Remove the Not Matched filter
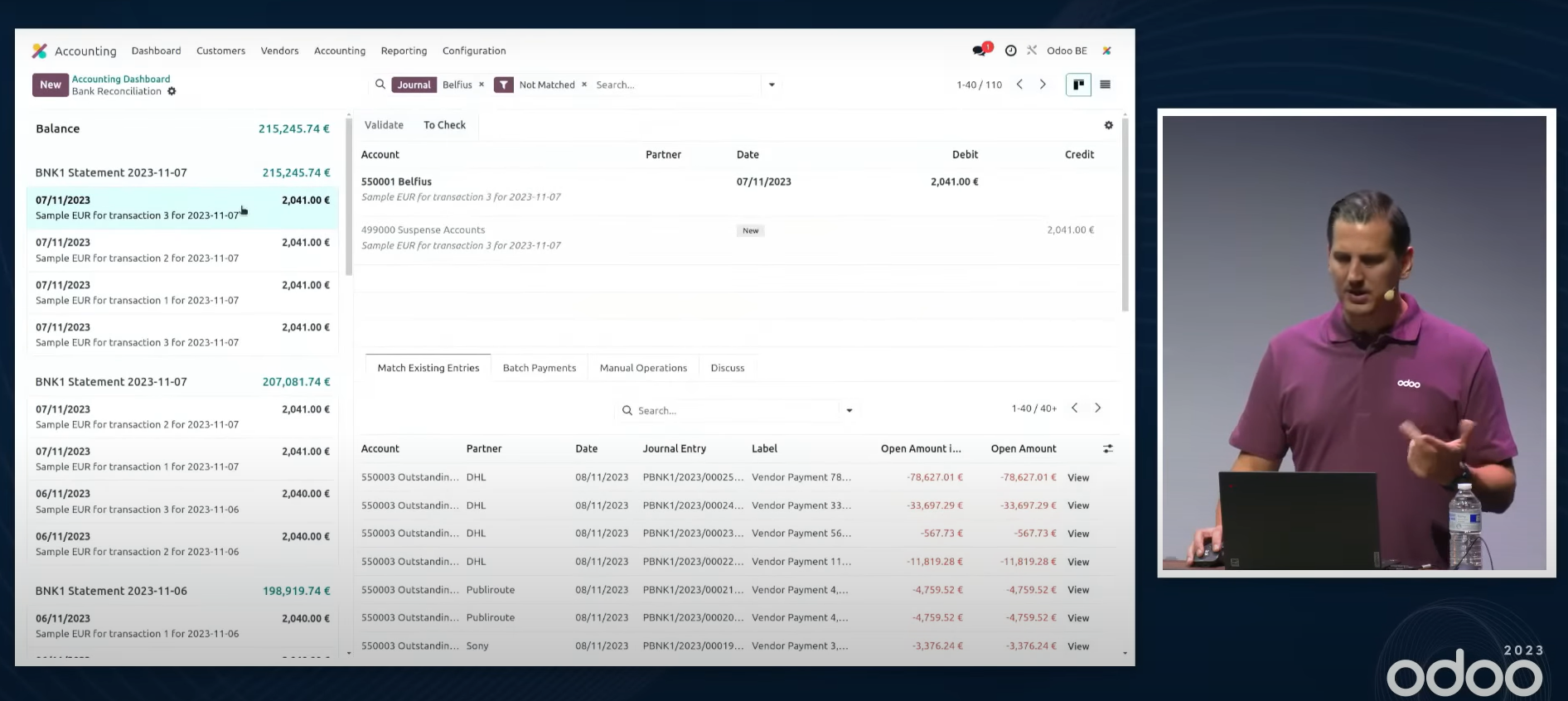The width and height of the screenshot is (1568, 701). coord(584,85)
